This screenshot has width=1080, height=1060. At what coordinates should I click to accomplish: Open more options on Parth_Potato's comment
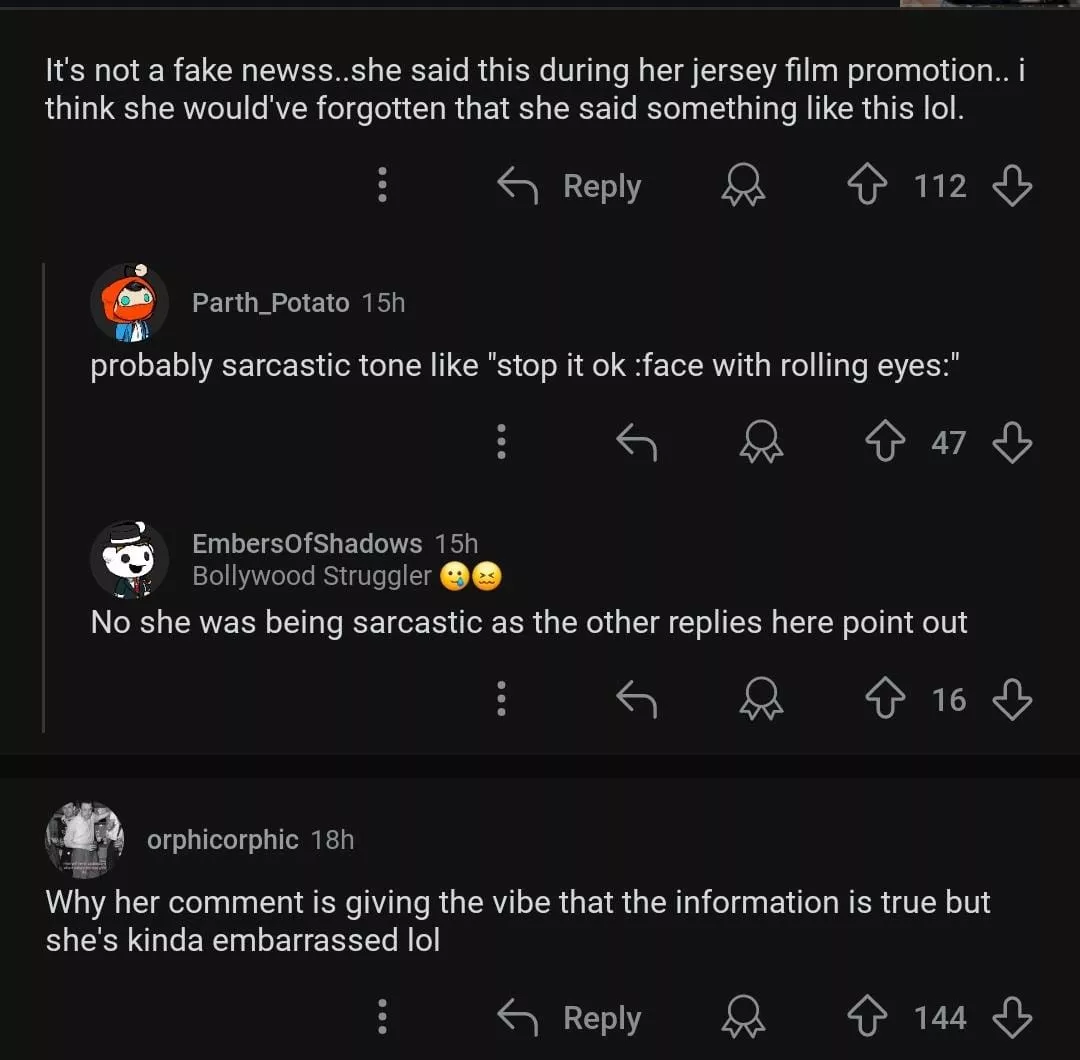[501, 442]
